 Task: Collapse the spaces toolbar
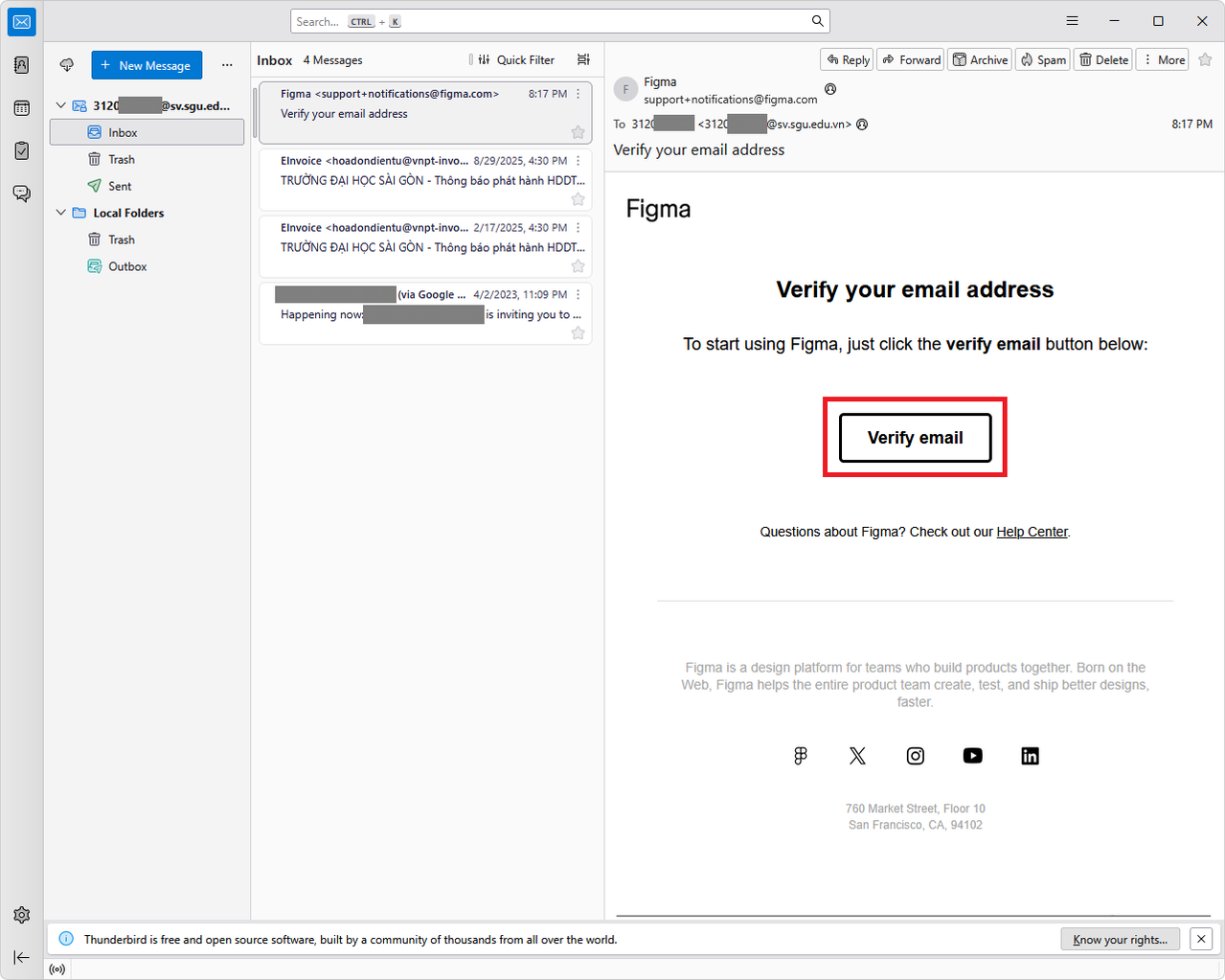point(21,957)
